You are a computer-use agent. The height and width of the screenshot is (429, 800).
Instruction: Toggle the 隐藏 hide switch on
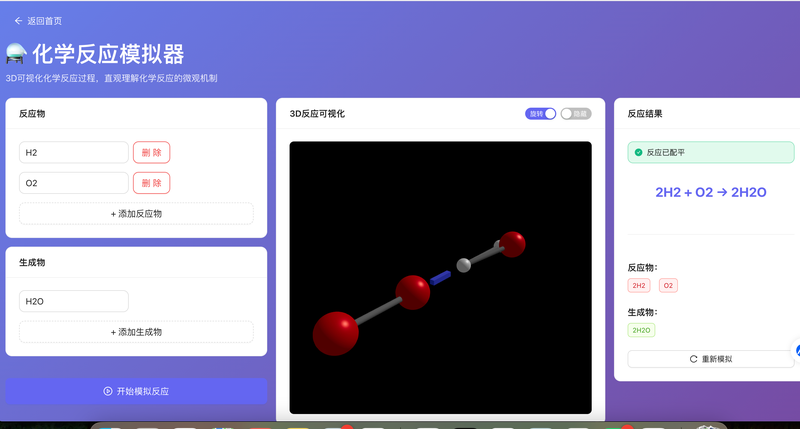[576, 114]
